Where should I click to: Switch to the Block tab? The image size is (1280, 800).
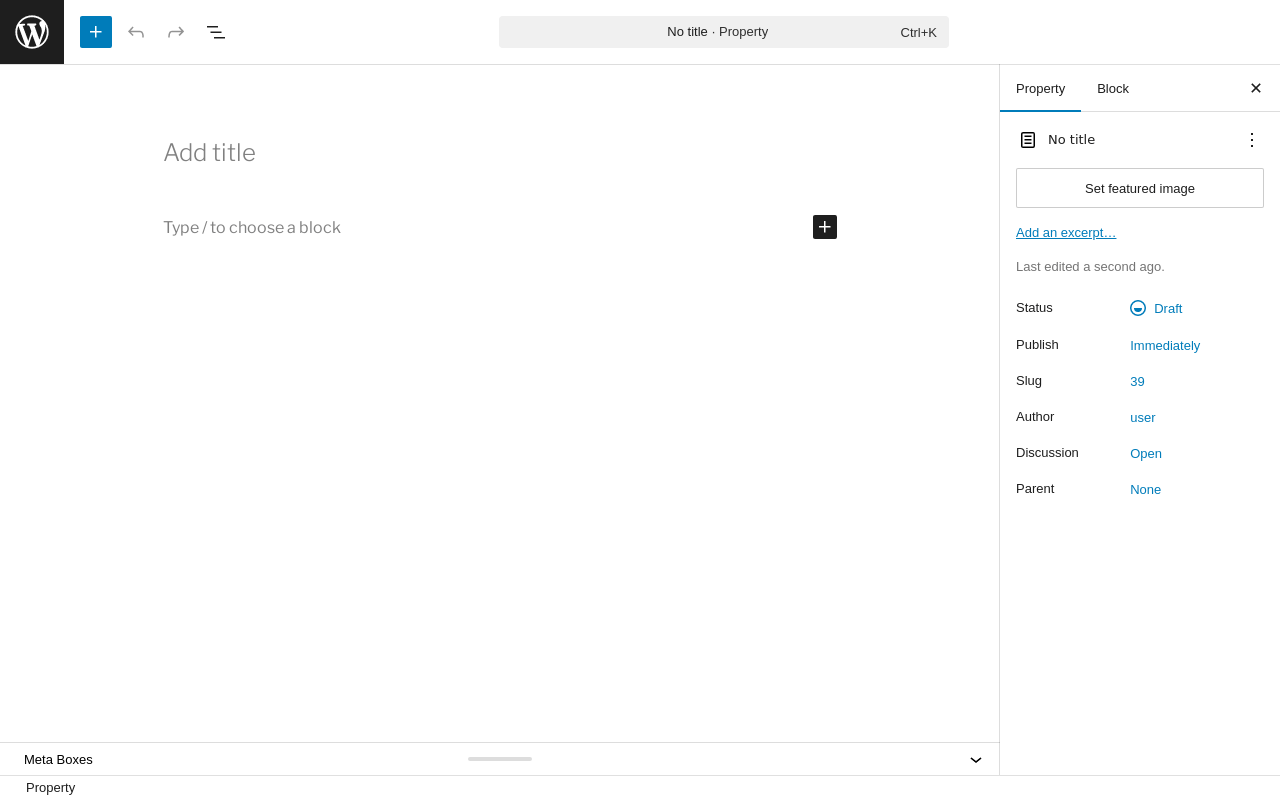tap(1113, 88)
